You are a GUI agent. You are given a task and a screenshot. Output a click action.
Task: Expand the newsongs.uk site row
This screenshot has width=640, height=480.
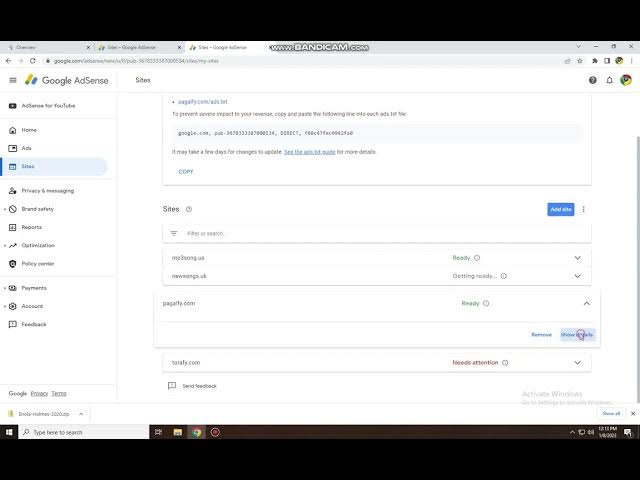pos(577,276)
